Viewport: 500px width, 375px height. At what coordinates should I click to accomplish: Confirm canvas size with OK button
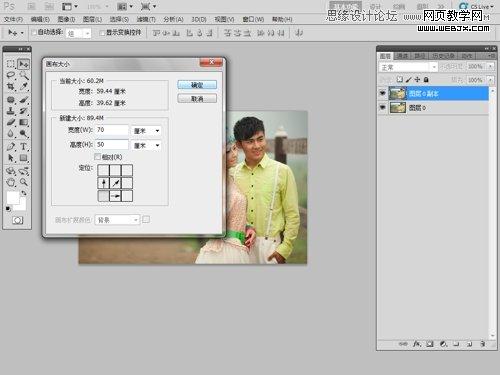click(197, 85)
